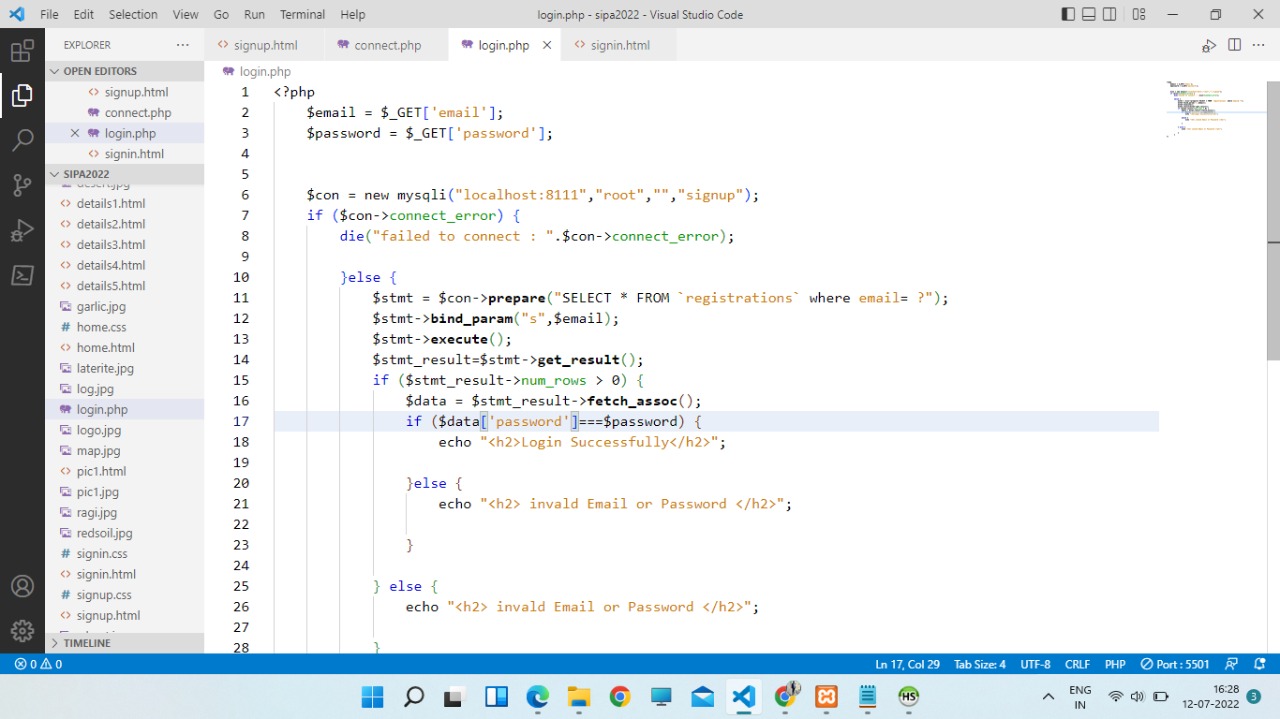Open File Explorer from the taskbar
Screen dimensions: 1280x719
[579, 697]
